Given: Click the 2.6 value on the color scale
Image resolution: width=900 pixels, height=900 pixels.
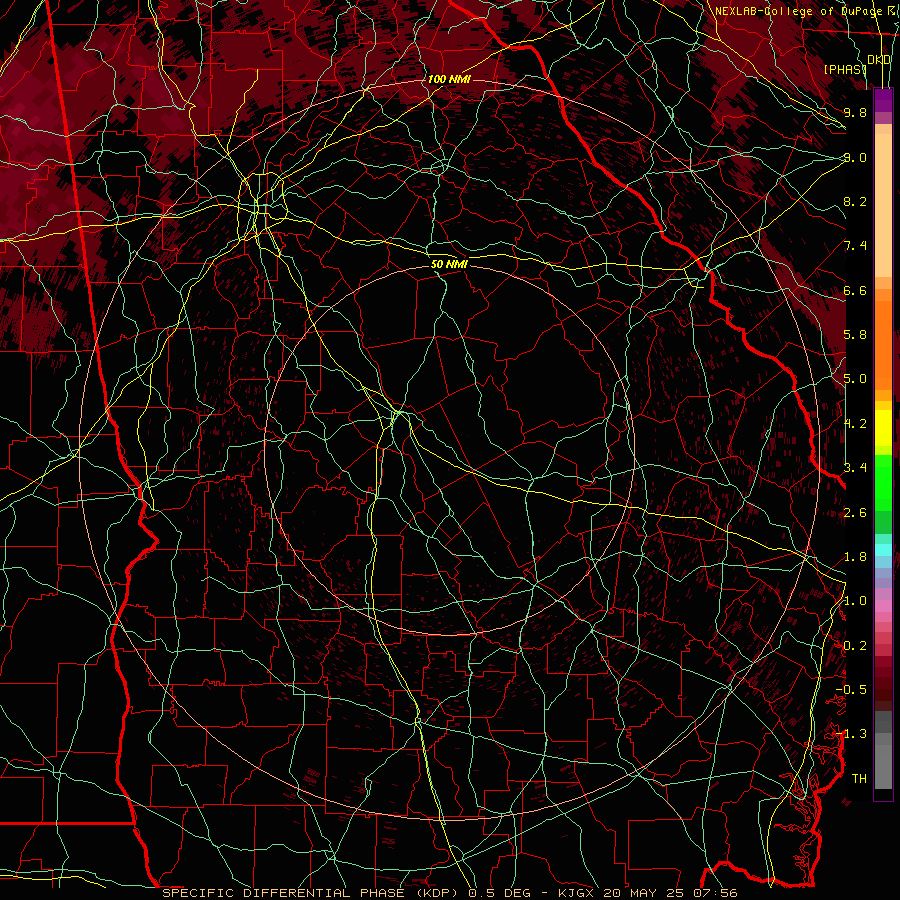Looking at the screenshot, I should [855, 513].
